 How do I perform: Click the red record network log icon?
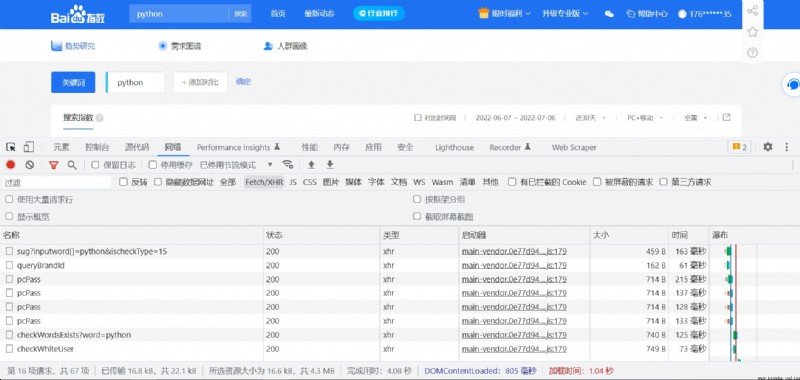(x=11, y=165)
